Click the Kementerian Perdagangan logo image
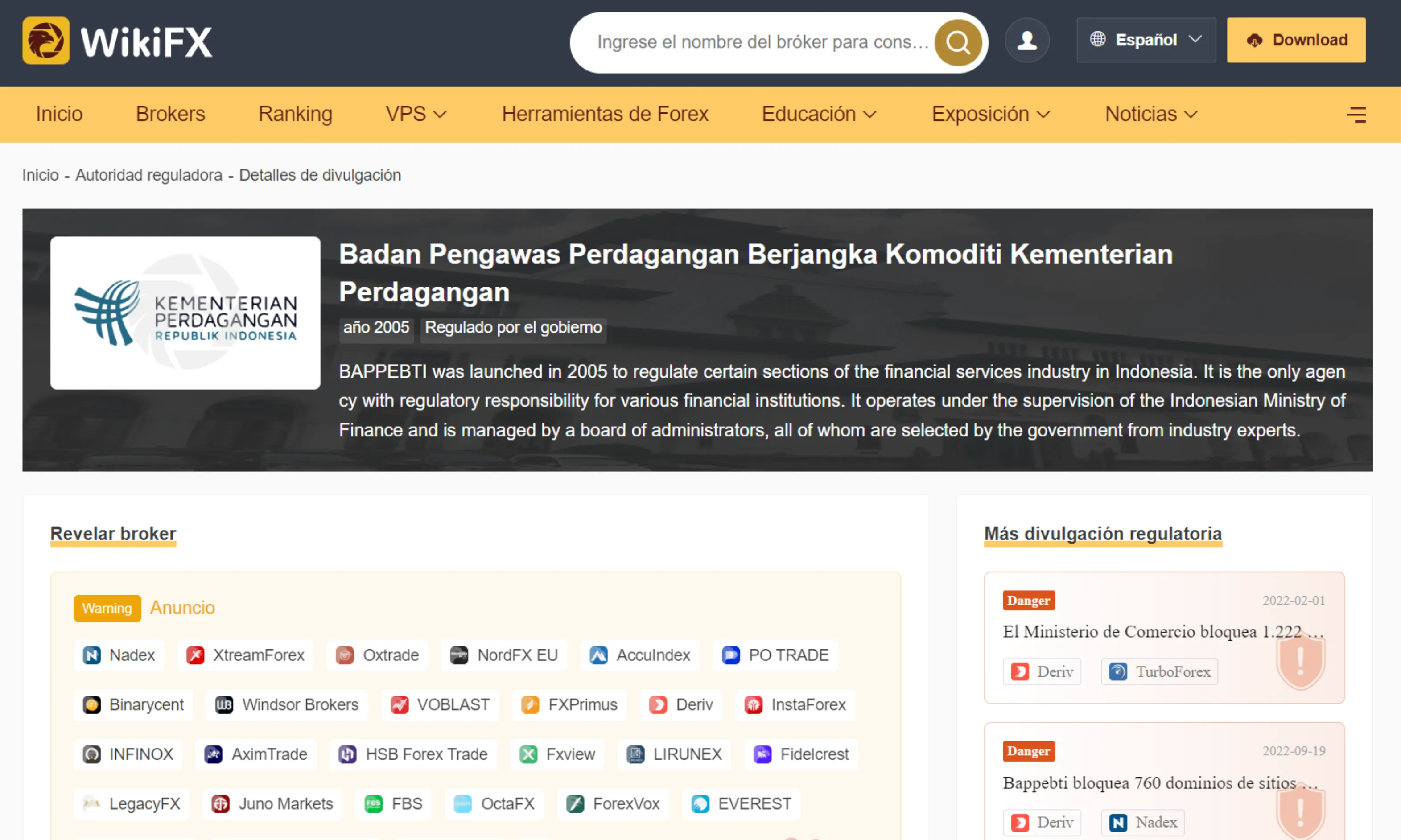 coord(185,313)
